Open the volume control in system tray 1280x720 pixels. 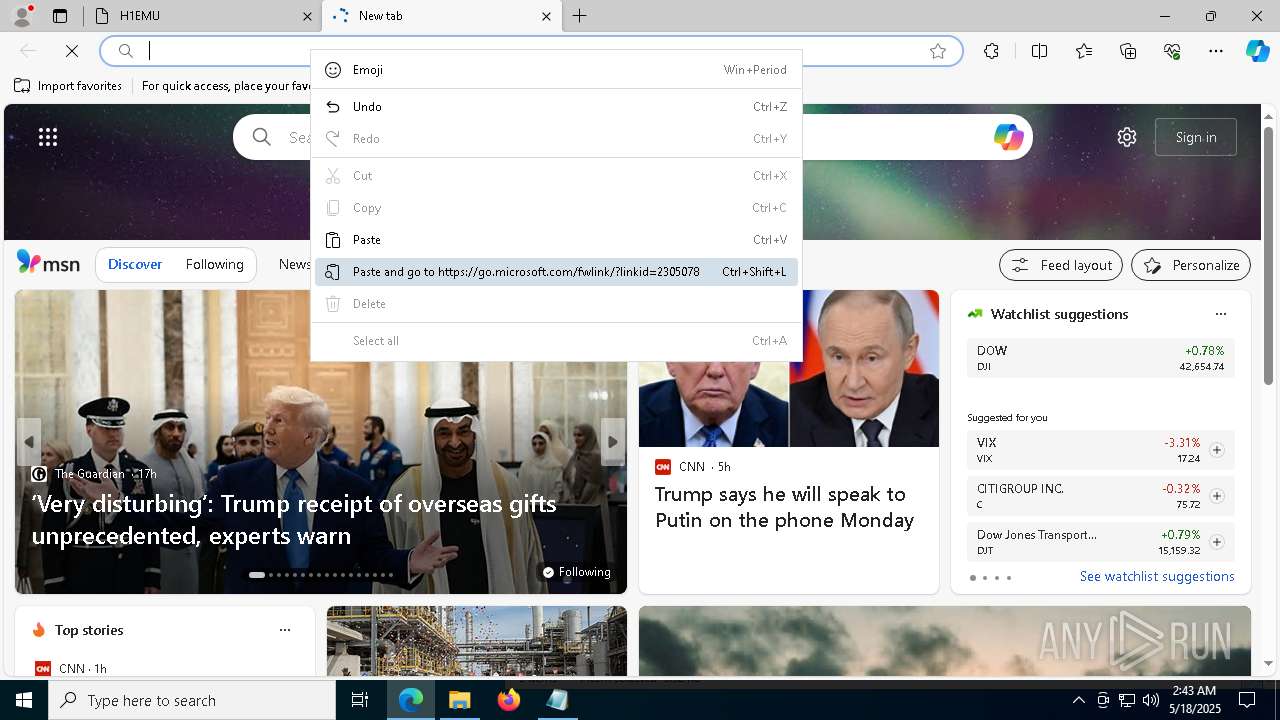(x=1150, y=700)
